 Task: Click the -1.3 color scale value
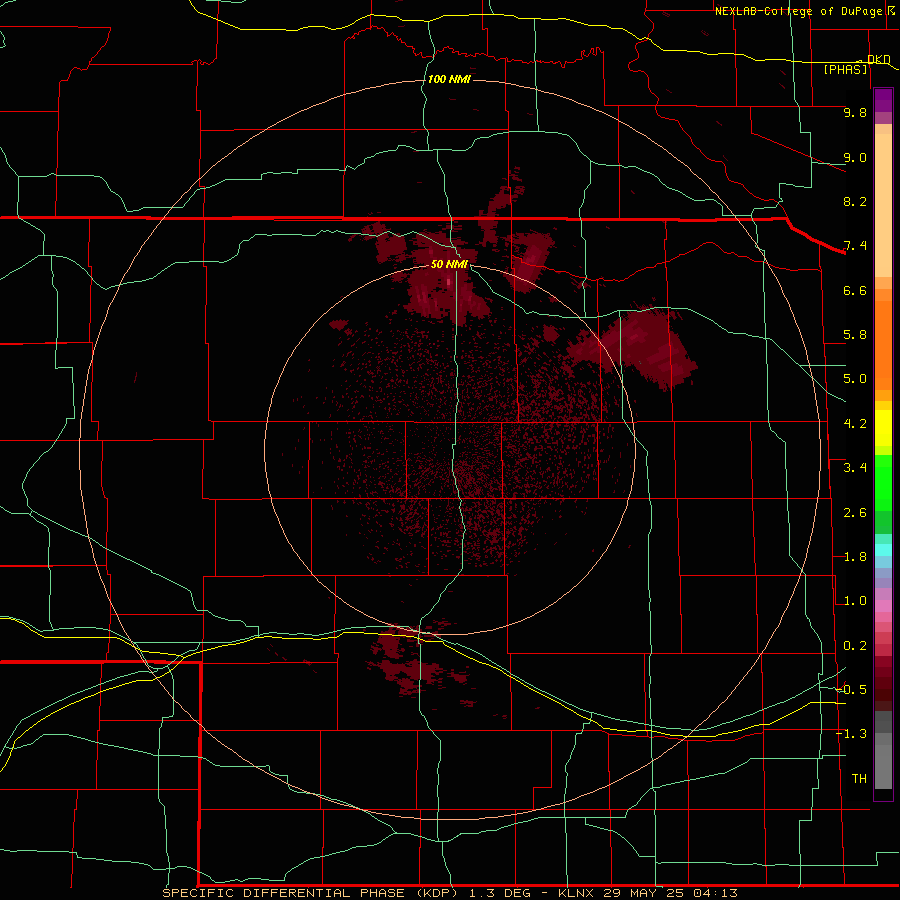(x=852, y=734)
